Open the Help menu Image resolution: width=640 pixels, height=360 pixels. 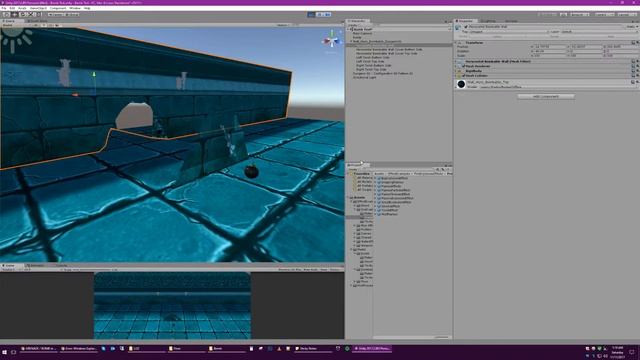point(87,8)
